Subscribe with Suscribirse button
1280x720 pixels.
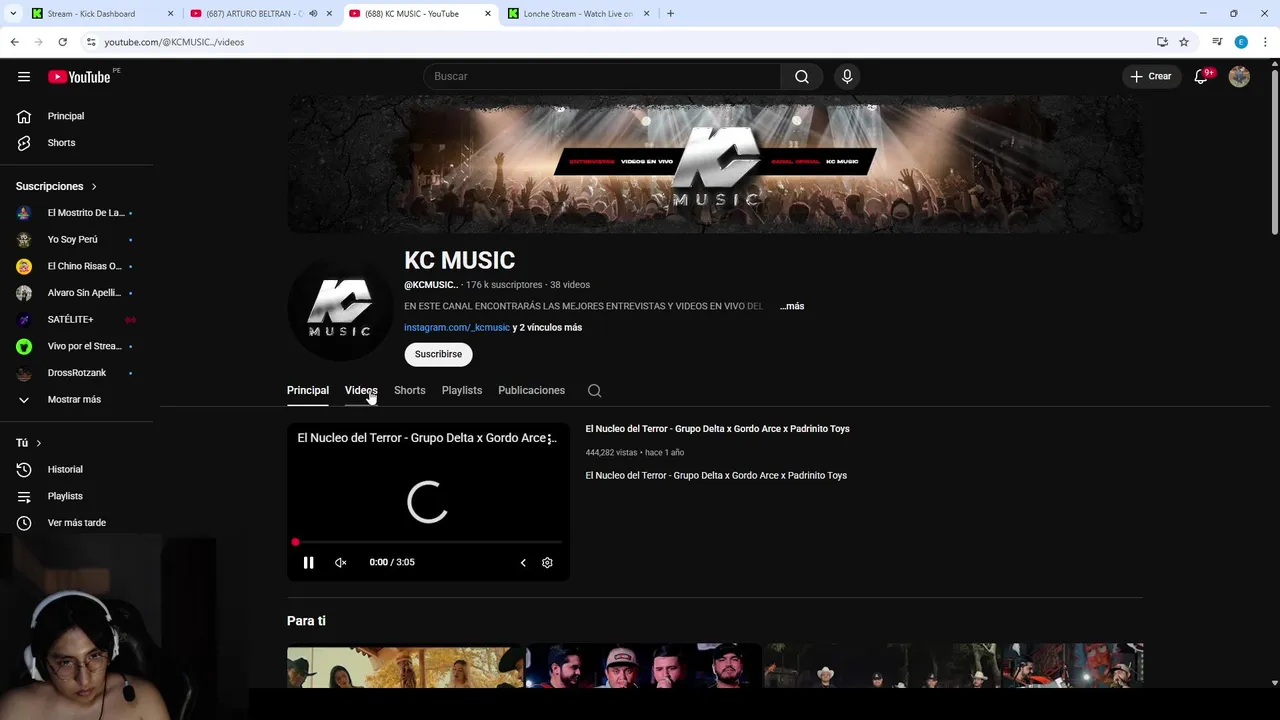(438, 355)
